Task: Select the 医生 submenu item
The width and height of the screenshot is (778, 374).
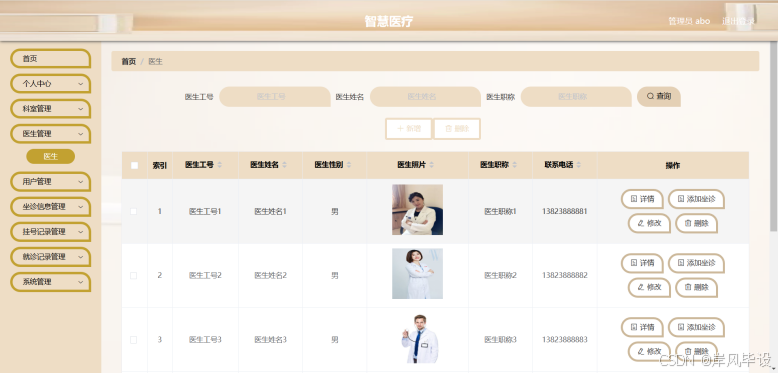Action: 51,156
